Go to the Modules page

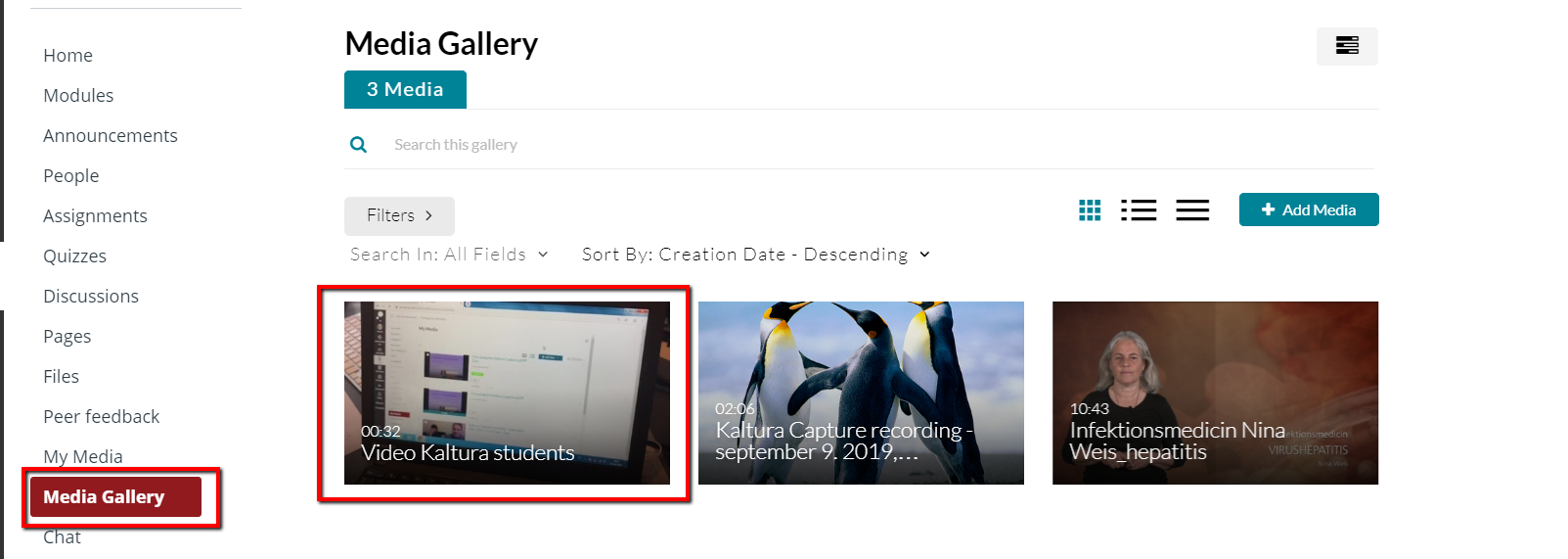pos(78,95)
